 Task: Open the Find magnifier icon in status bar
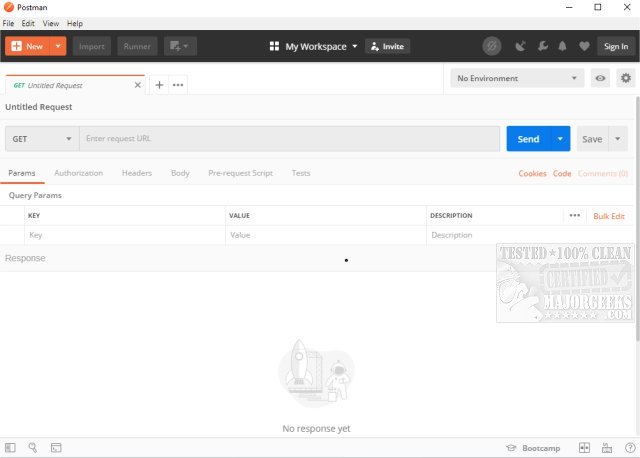(x=33, y=448)
